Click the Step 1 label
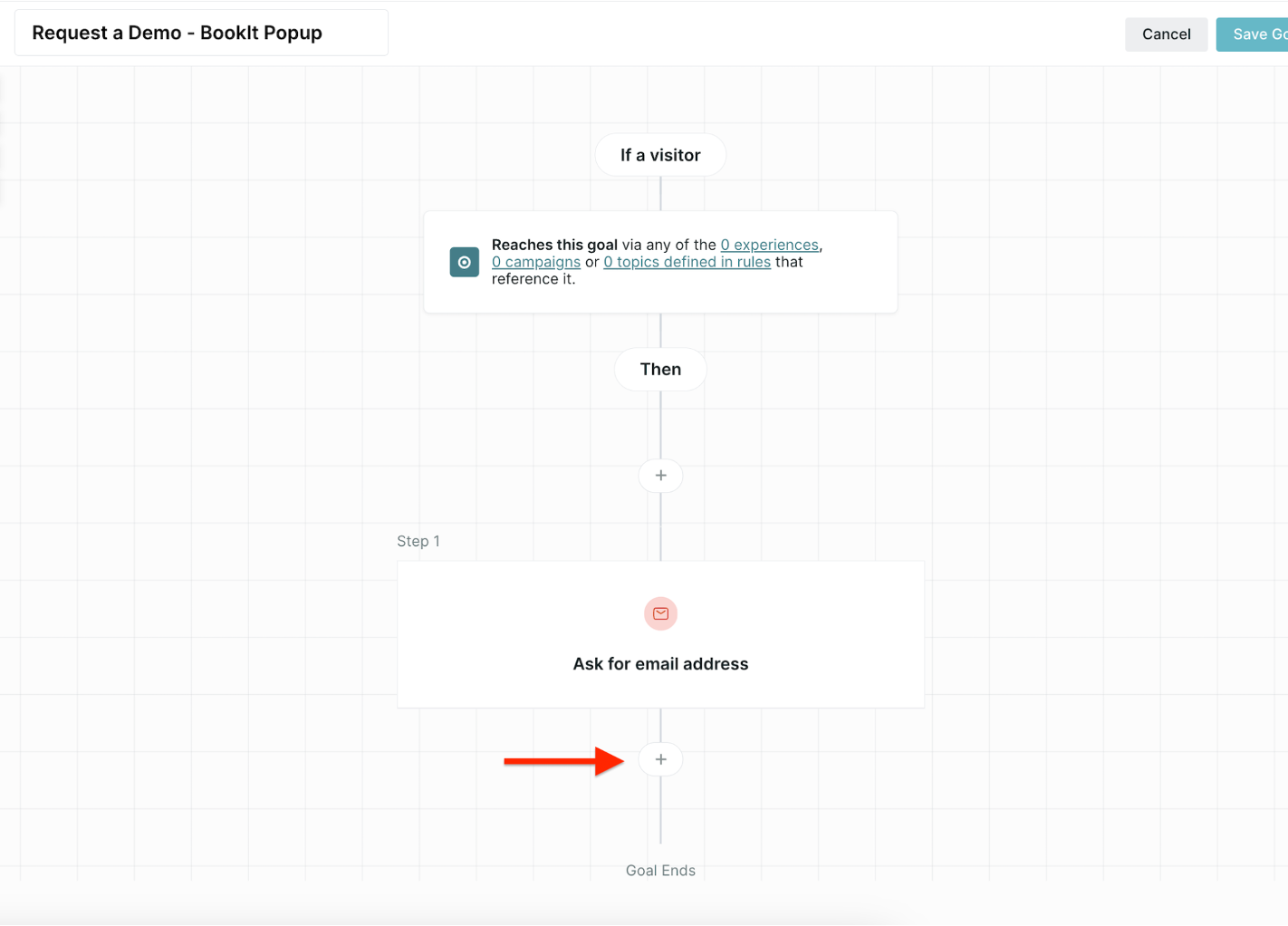 tap(418, 541)
